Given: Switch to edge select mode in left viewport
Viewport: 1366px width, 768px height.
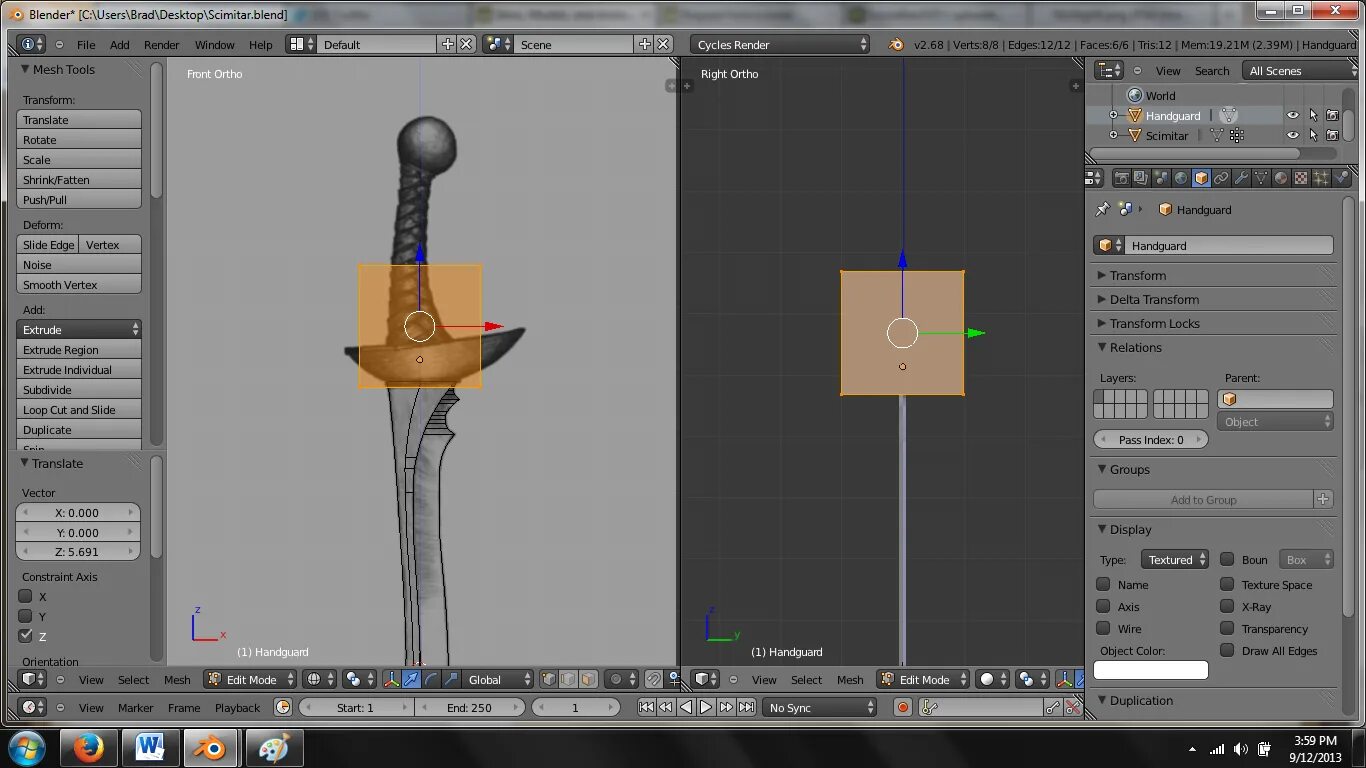Looking at the screenshot, I should pyautogui.click(x=568, y=679).
